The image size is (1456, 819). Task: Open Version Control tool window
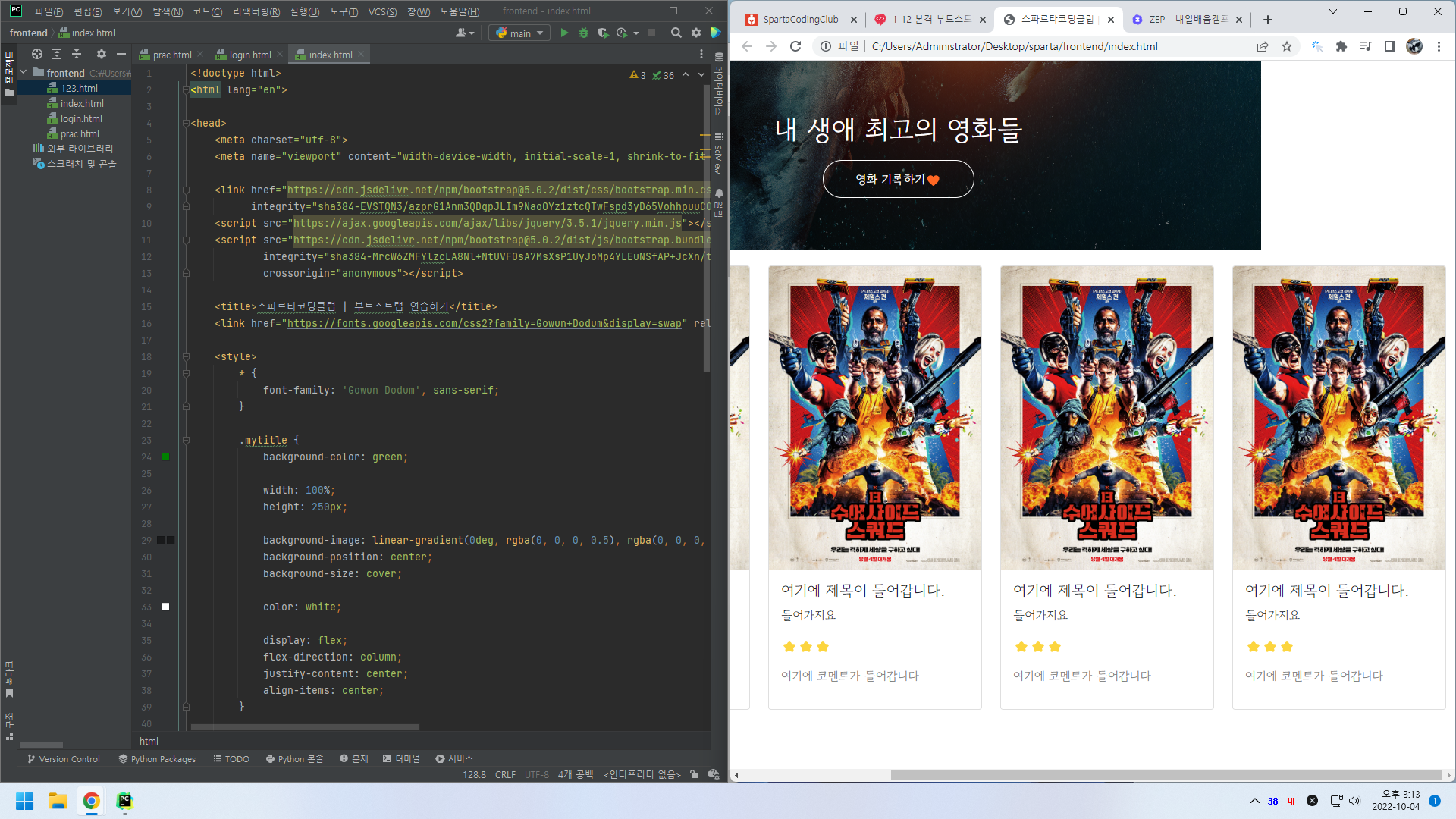(x=64, y=758)
